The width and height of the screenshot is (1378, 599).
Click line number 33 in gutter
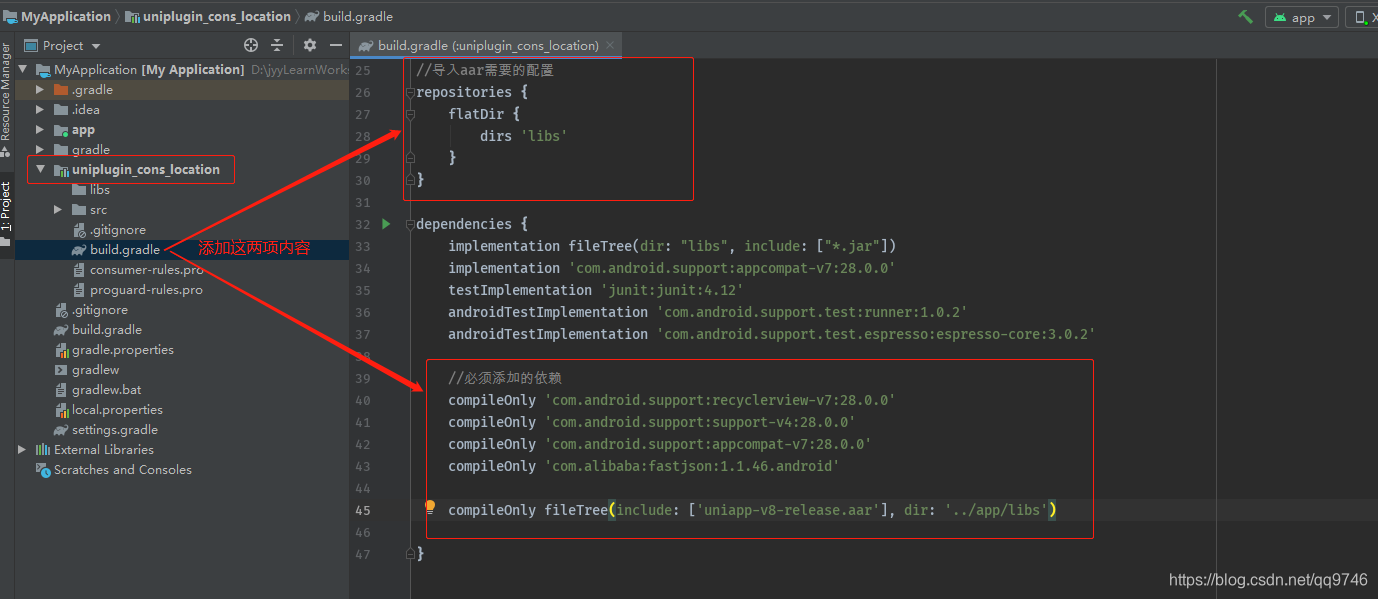click(x=362, y=246)
